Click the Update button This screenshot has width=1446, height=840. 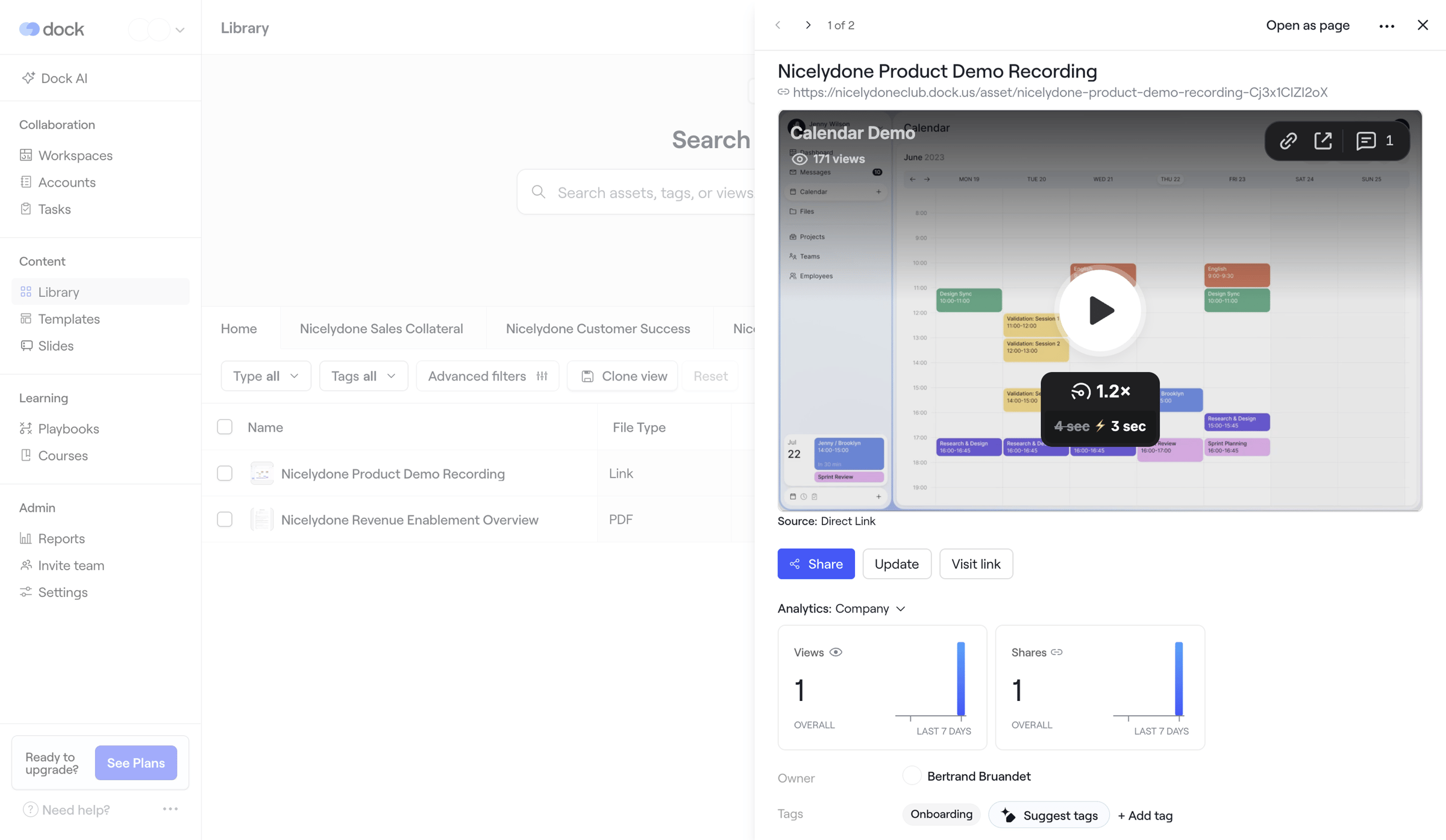tap(897, 564)
